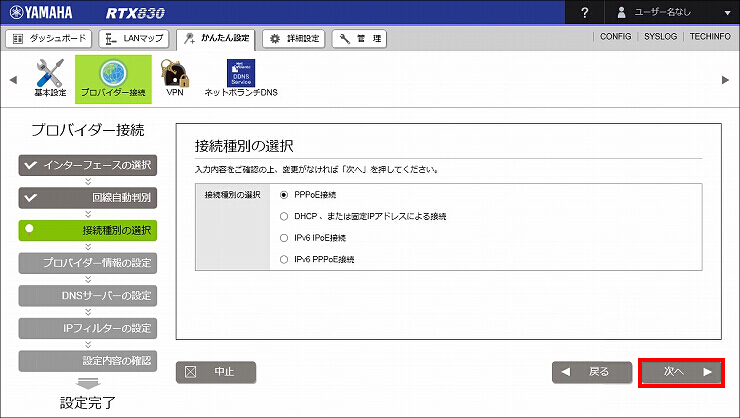The width and height of the screenshot is (740, 418).
Task: Open the VPN lock icon
Action: tap(175, 77)
